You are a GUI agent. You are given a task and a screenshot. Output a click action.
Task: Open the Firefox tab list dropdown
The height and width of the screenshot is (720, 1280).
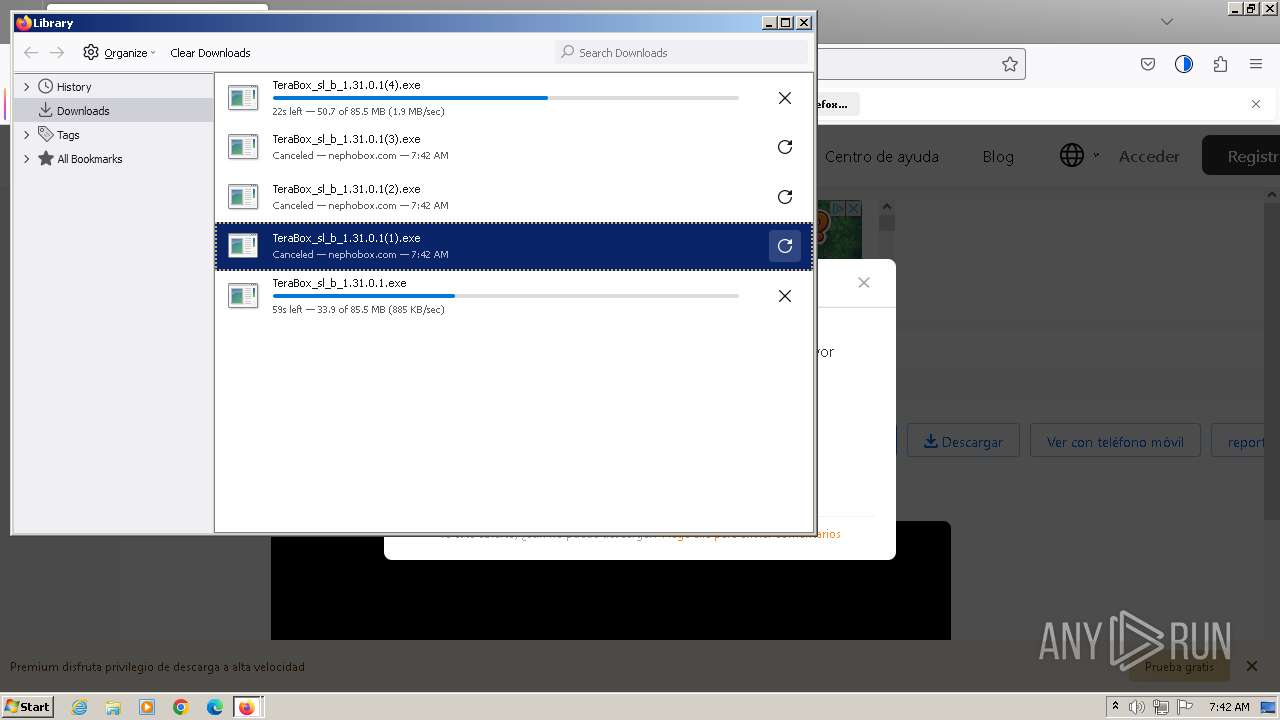[x=1166, y=21]
